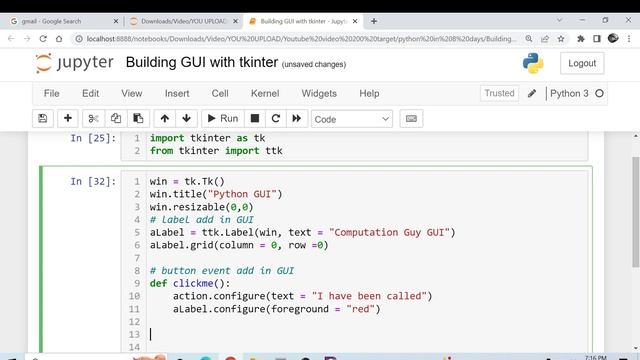Click the def clickme(): line
This screenshot has height=360, width=640.
(190, 283)
